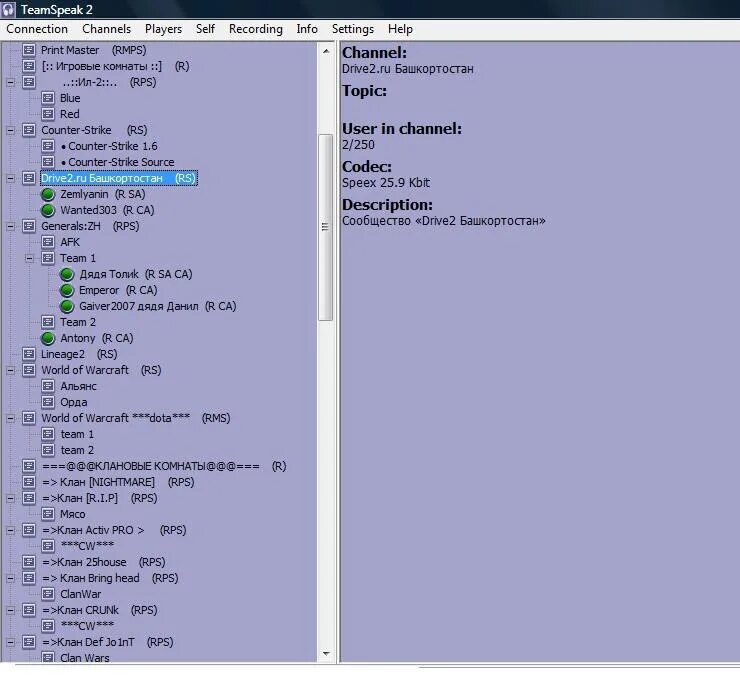Collapse the Ил-2 channel node
The image size is (740, 684).
(x=10, y=83)
